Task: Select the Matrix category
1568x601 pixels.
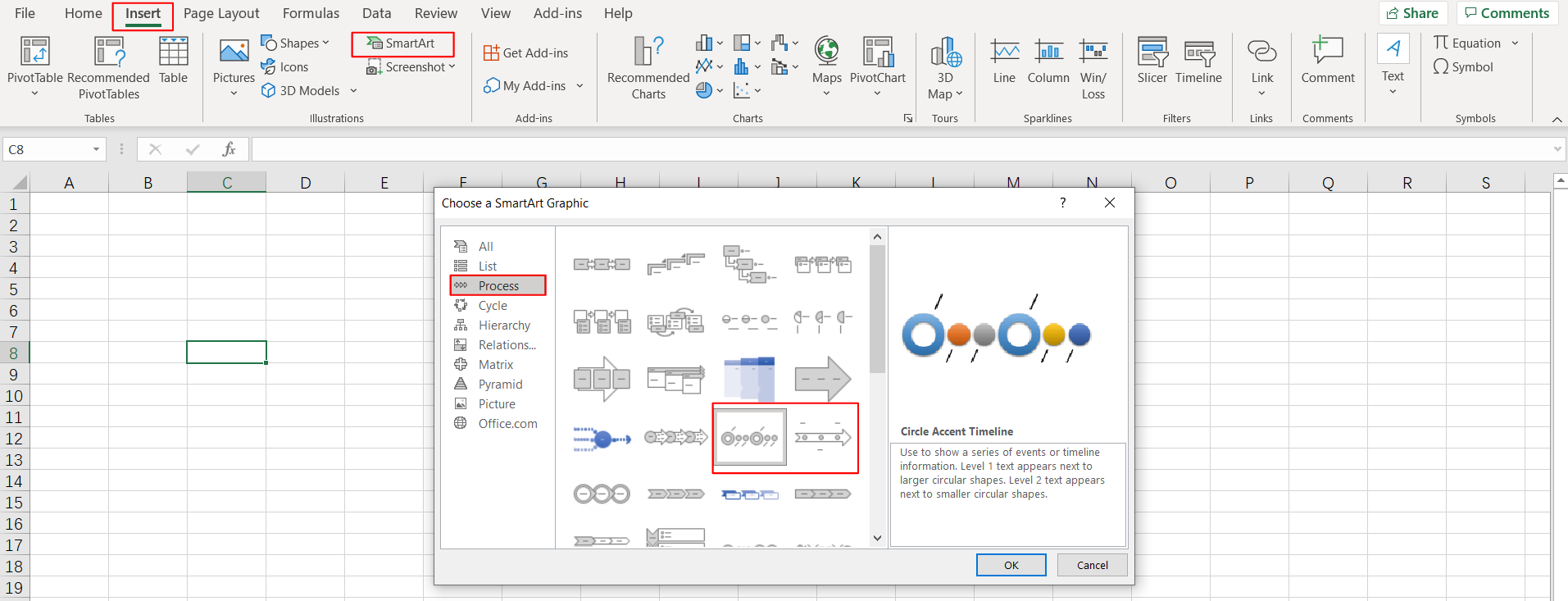Action: [498, 364]
